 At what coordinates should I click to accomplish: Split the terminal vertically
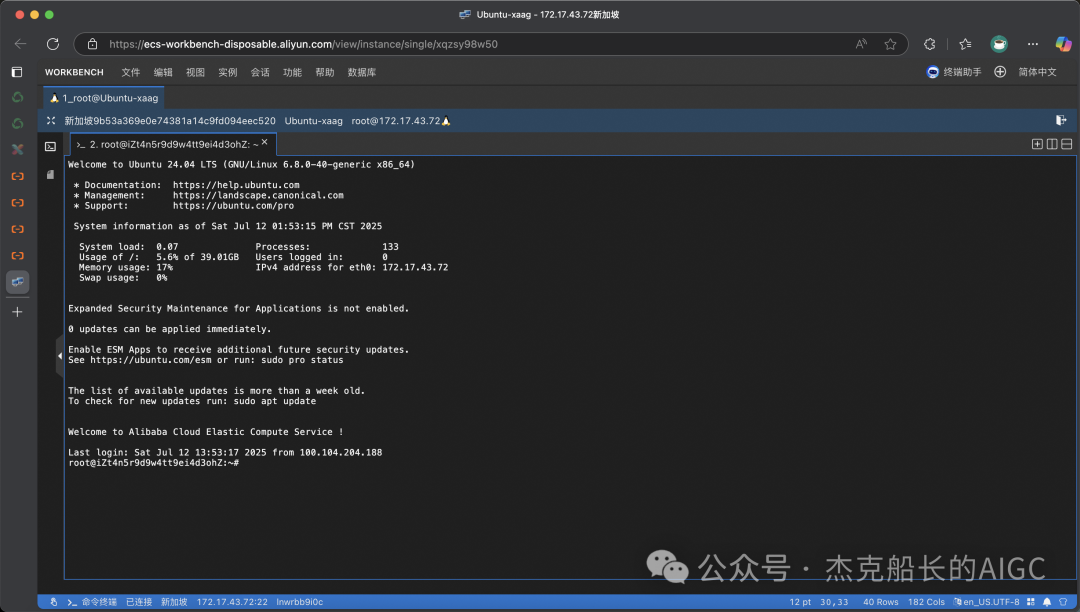[1052, 144]
